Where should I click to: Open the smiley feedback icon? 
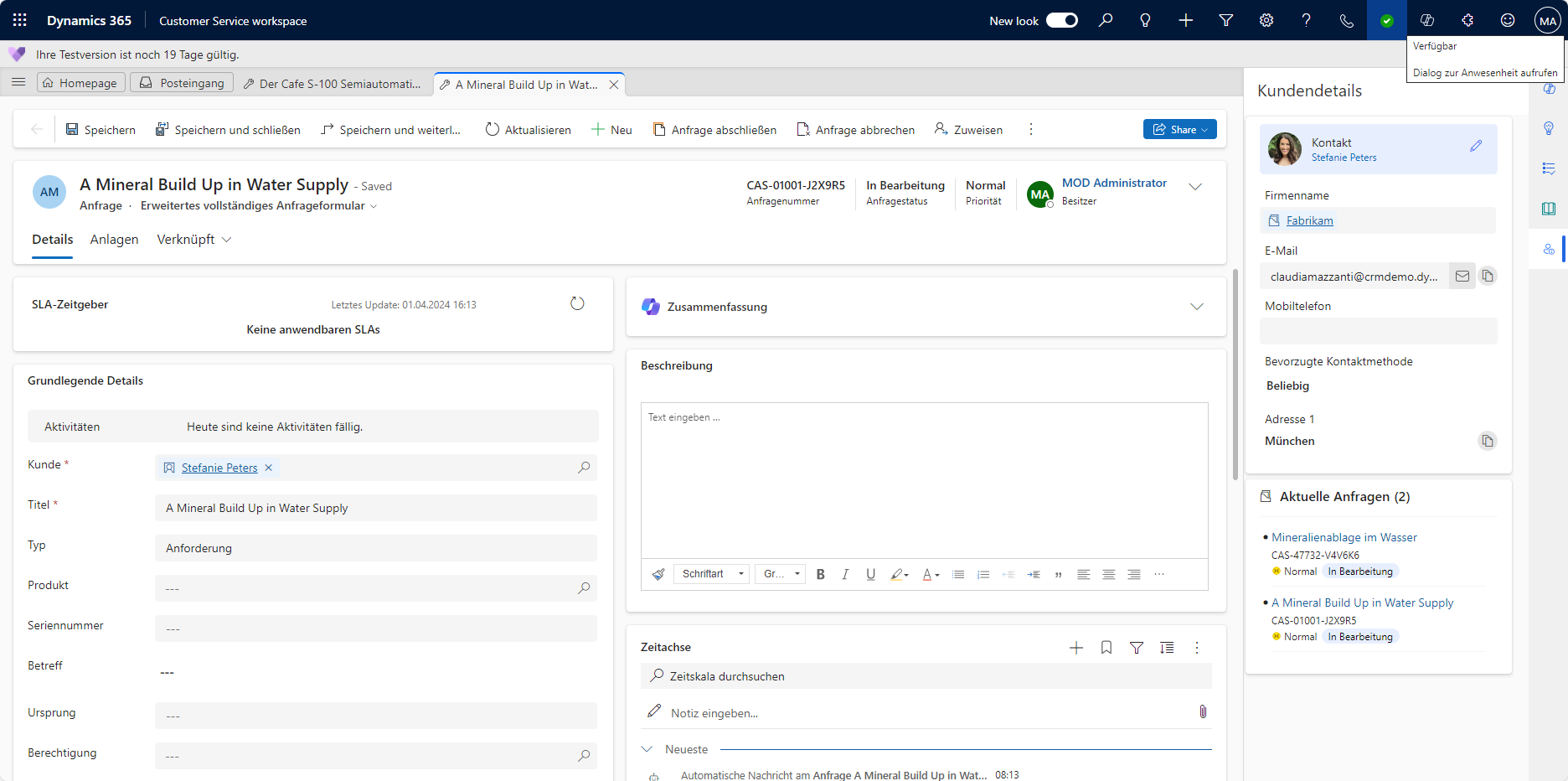pos(1508,20)
